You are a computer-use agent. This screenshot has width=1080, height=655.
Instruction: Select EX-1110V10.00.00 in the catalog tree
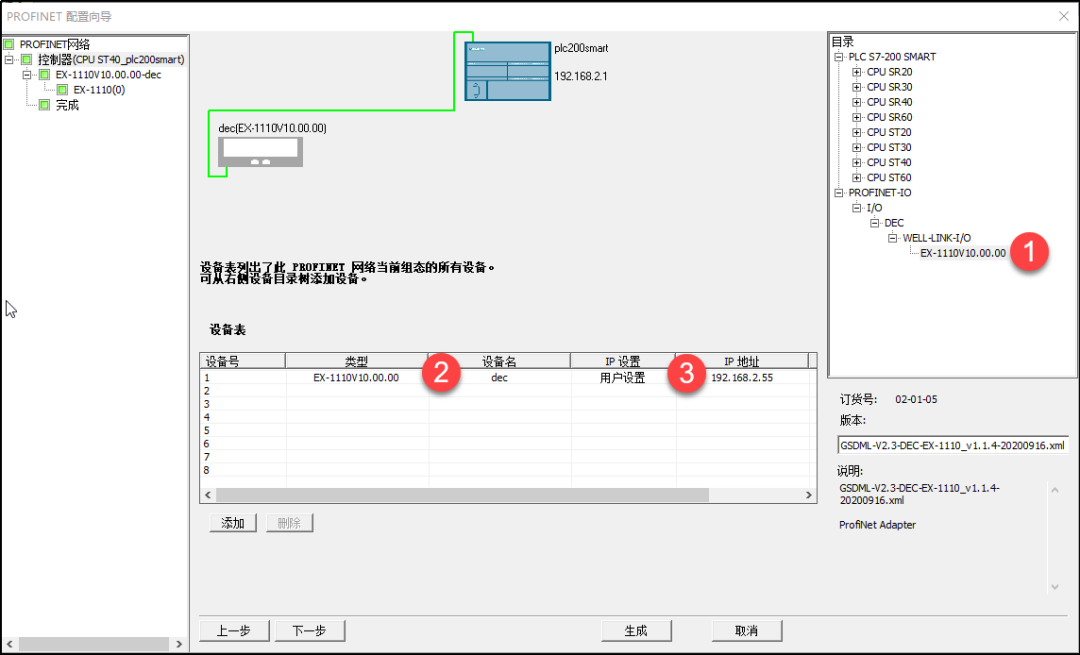tap(963, 253)
